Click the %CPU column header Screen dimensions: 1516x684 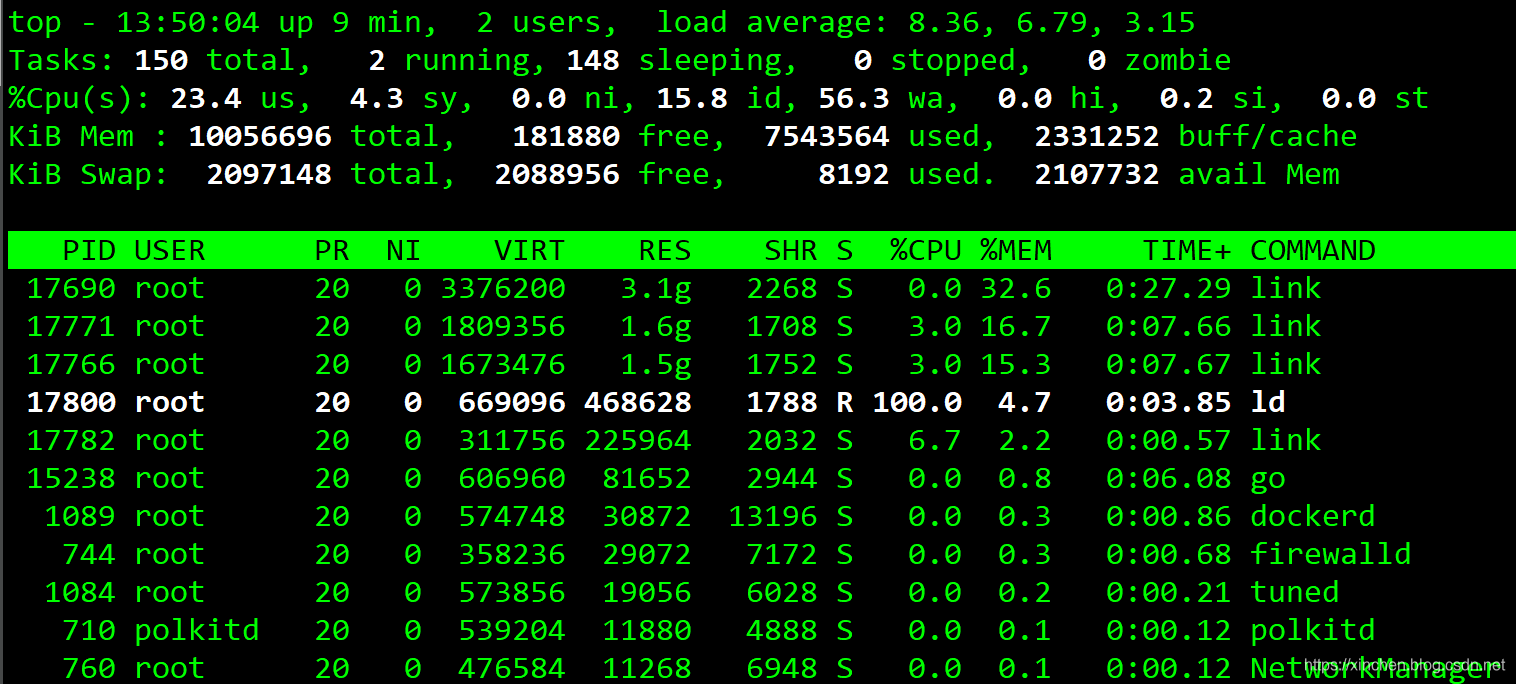click(x=926, y=250)
